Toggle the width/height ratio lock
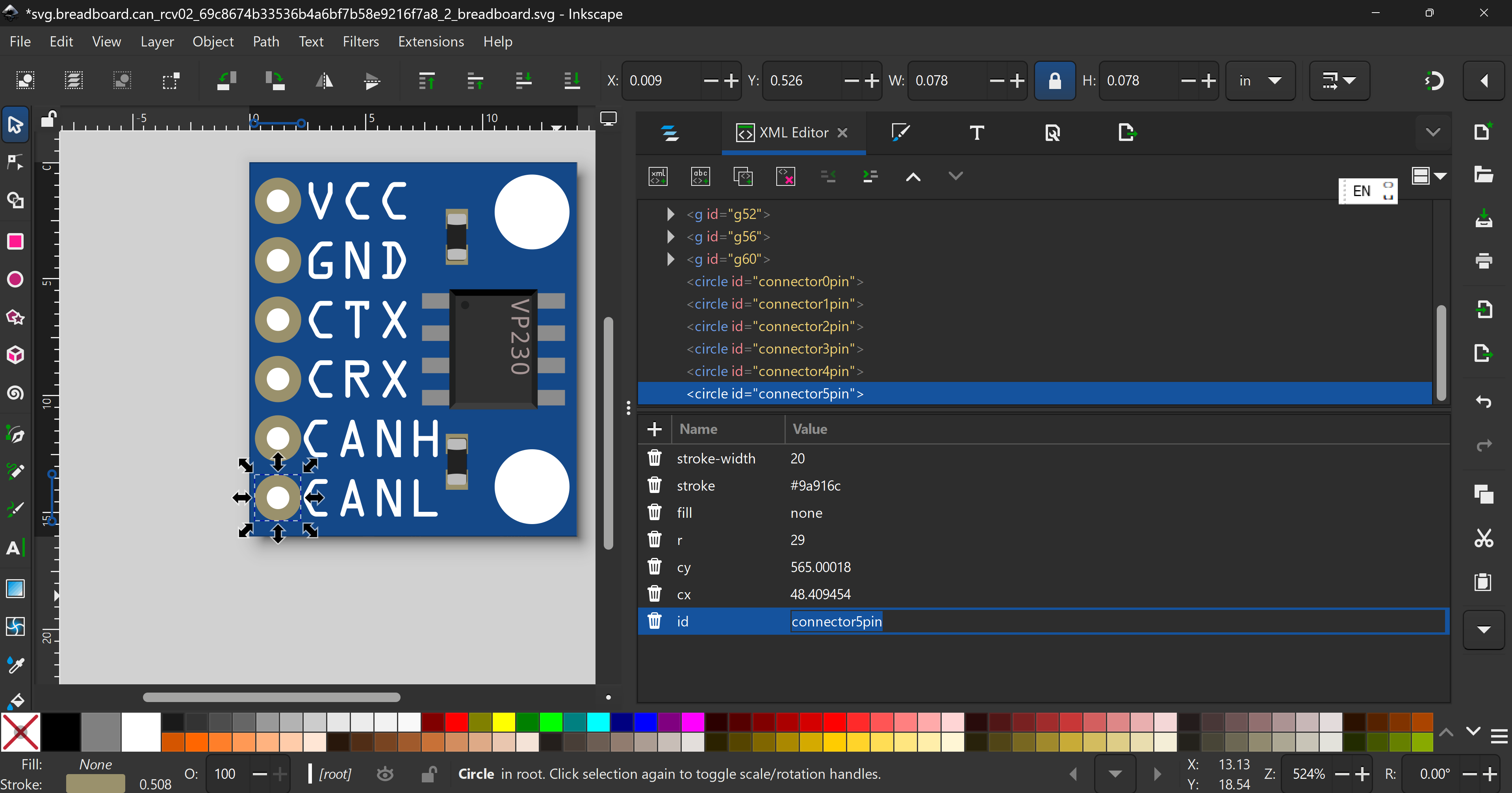Viewport: 1512px width, 793px height. click(x=1054, y=80)
